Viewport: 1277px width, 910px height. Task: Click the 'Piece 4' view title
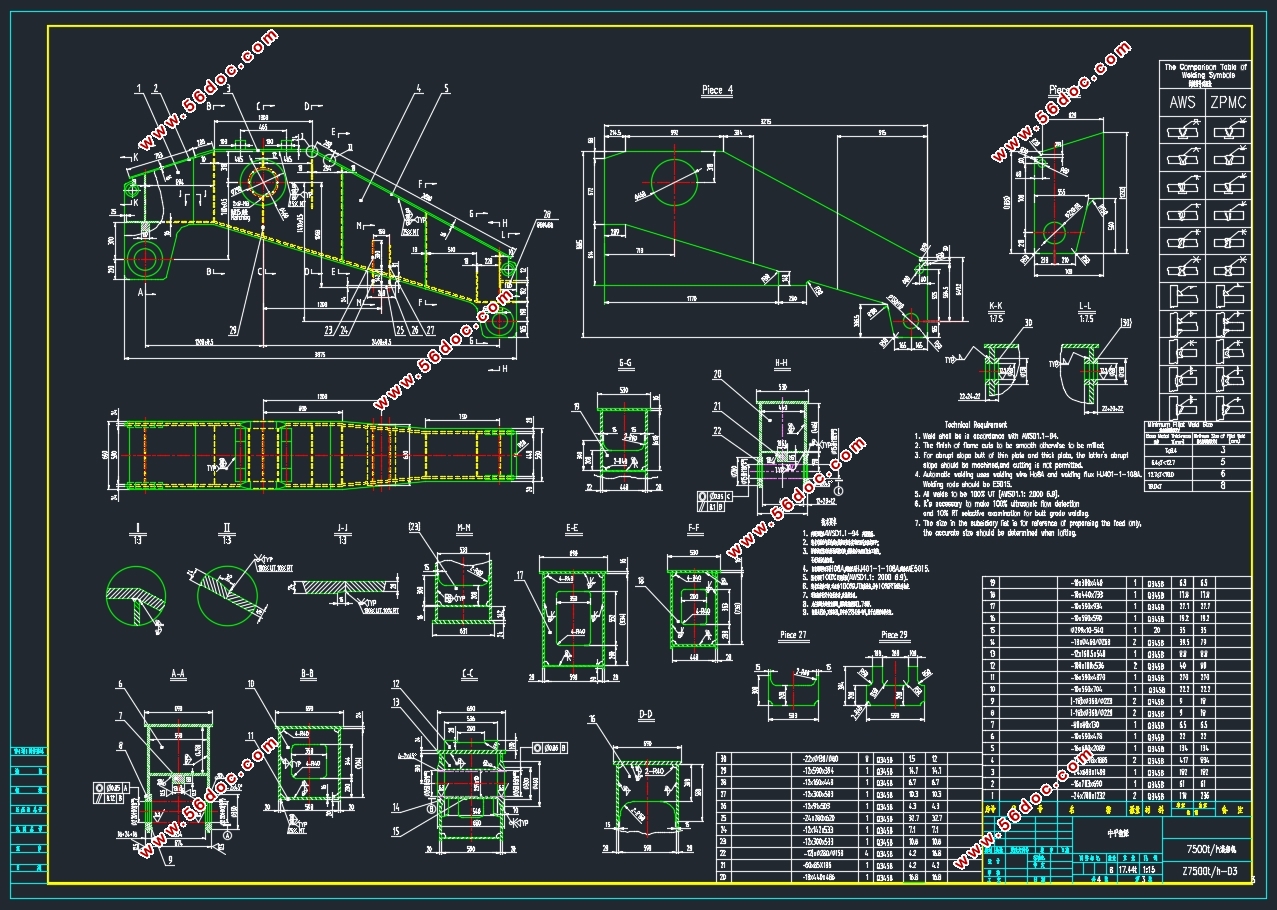[x=717, y=90]
